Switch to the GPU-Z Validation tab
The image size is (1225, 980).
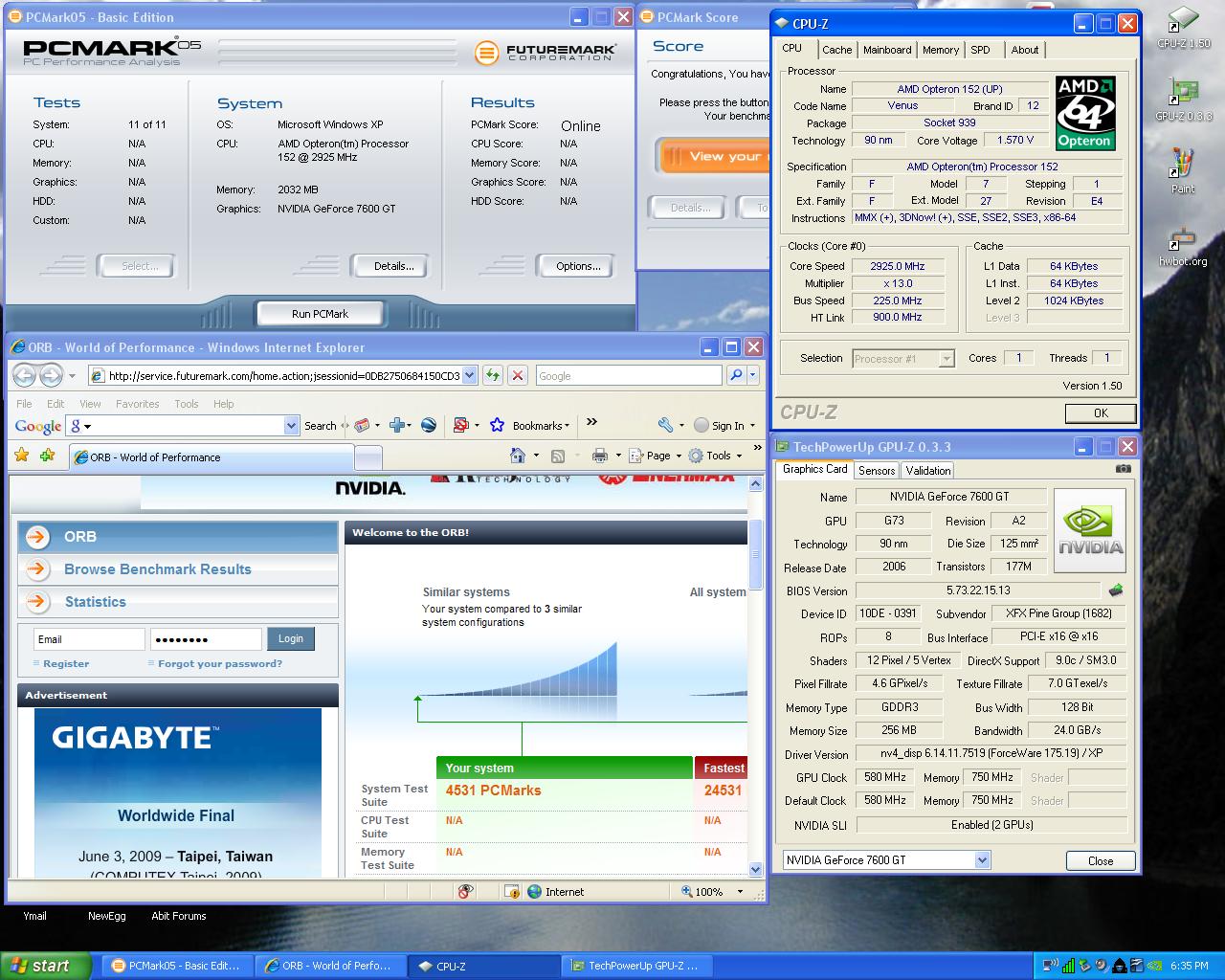point(928,470)
